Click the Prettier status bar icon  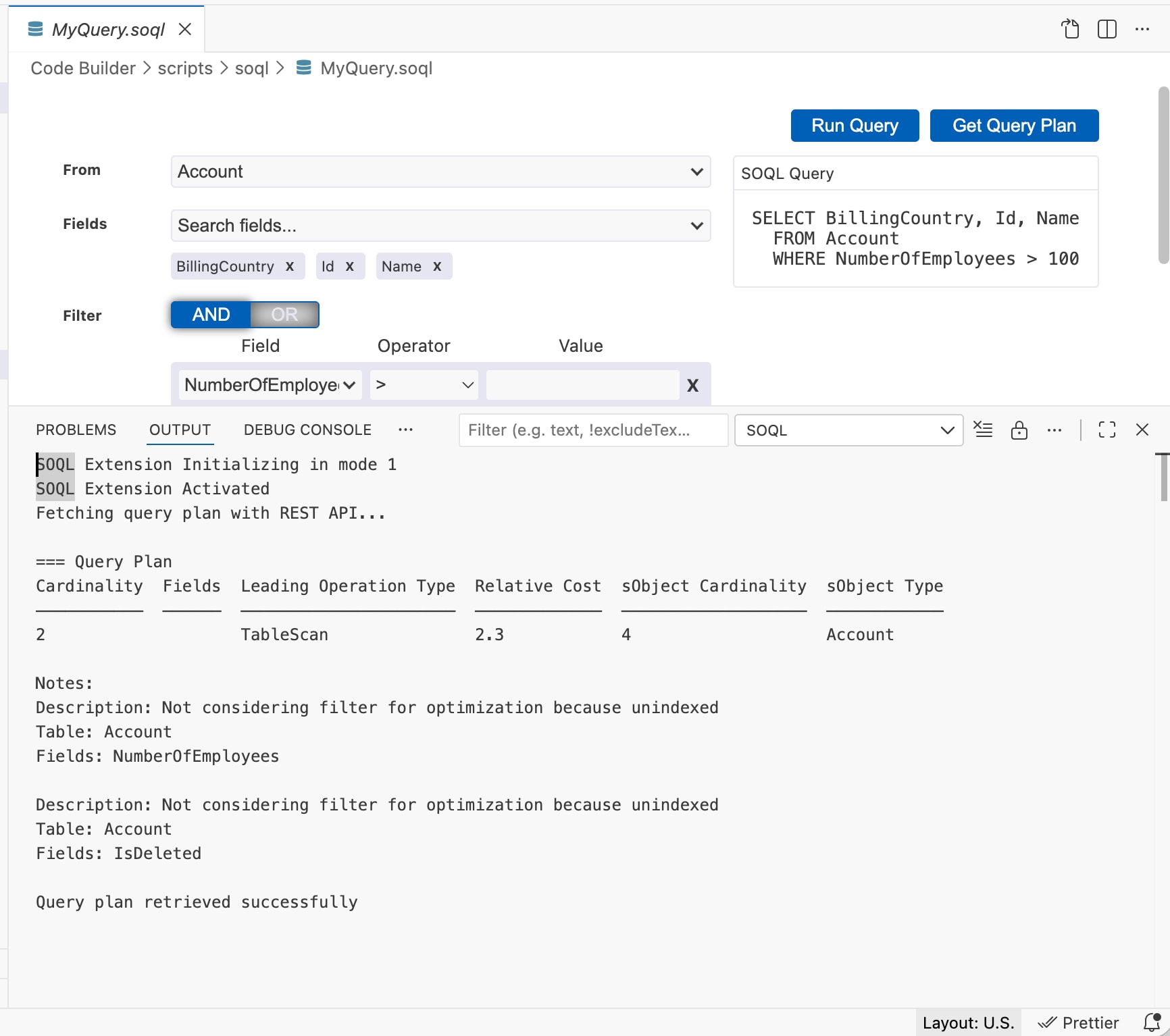[x=1079, y=1022]
